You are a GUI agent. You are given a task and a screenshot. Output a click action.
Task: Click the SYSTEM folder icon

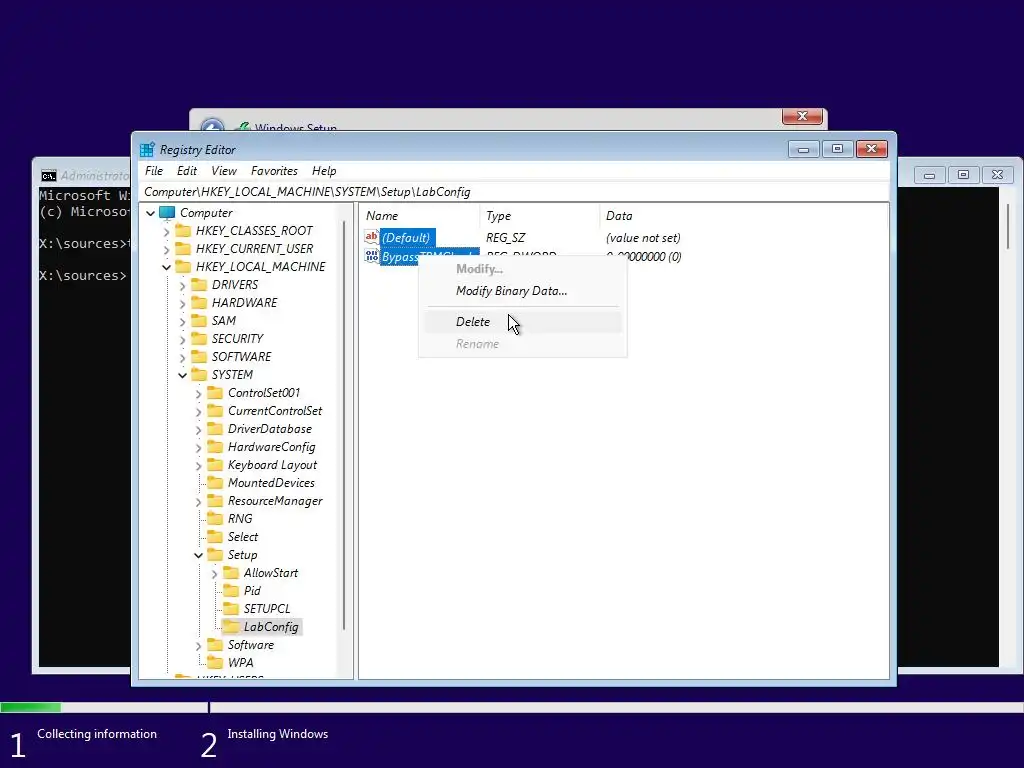pyautogui.click(x=199, y=374)
